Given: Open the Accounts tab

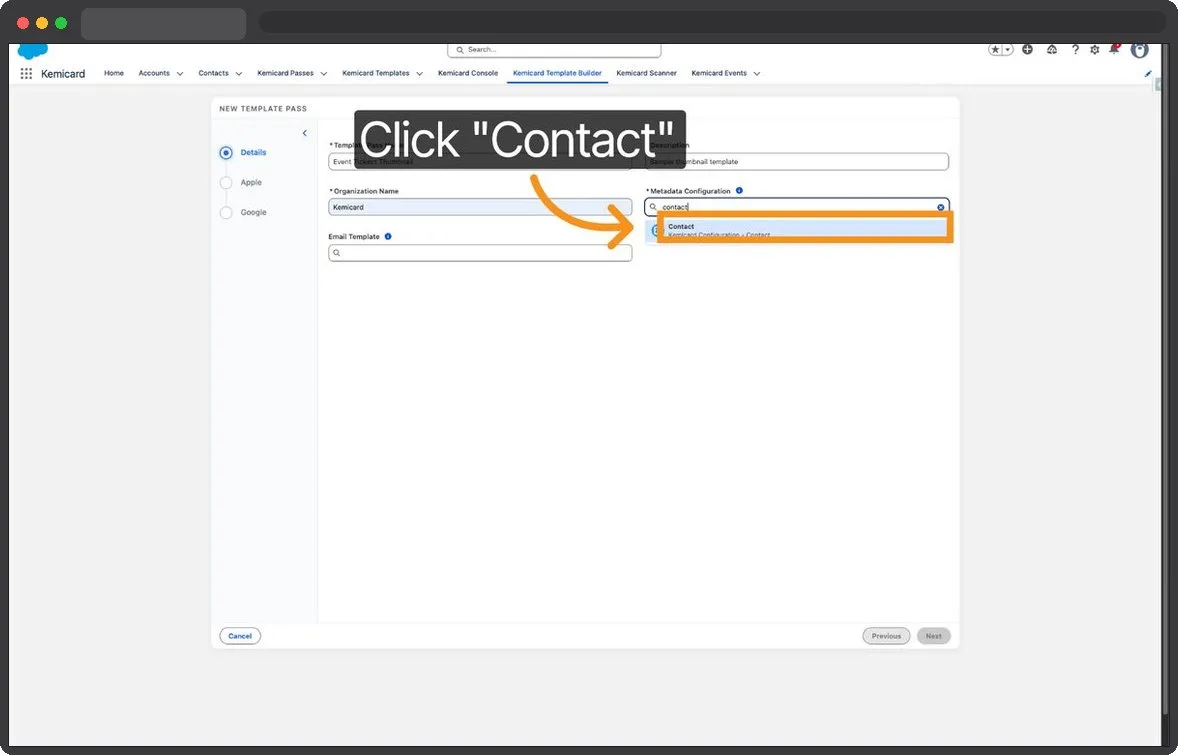Looking at the screenshot, I should (x=154, y=73).
